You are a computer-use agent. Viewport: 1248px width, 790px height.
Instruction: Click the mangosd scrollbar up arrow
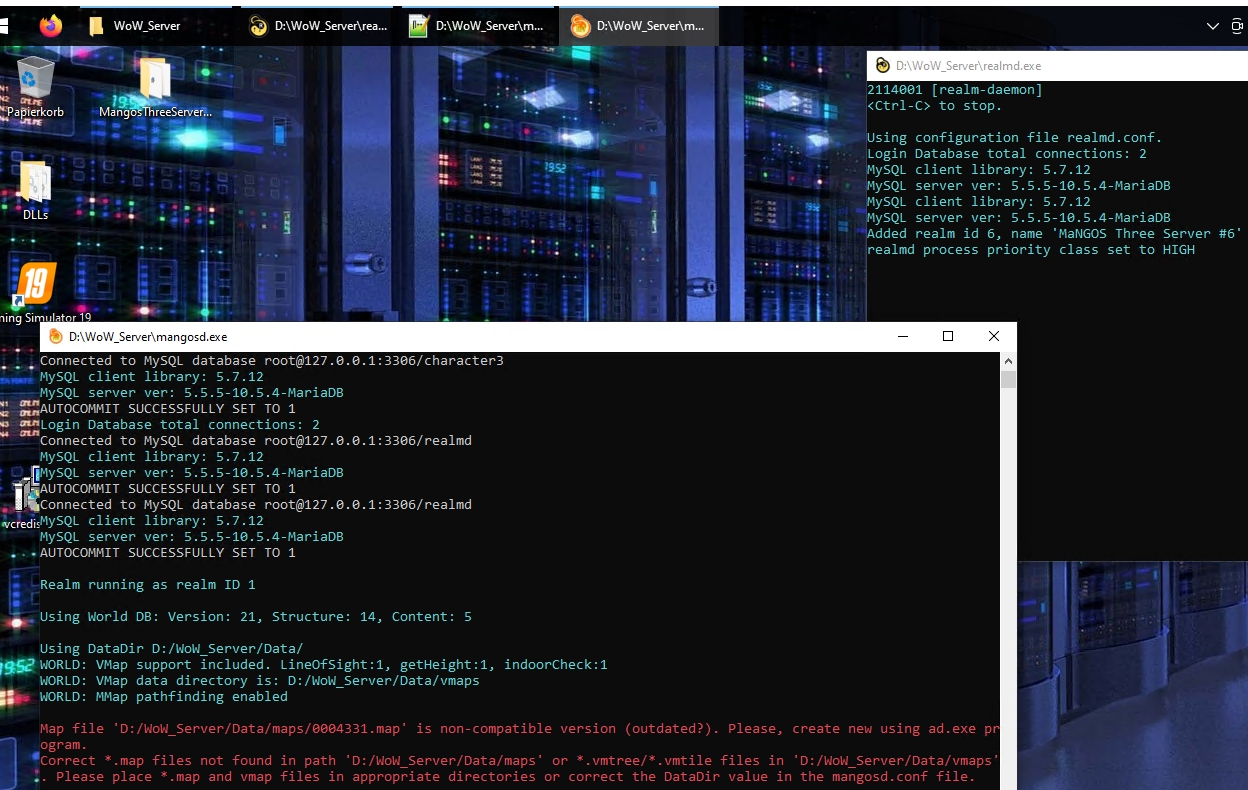(1009, 361)
